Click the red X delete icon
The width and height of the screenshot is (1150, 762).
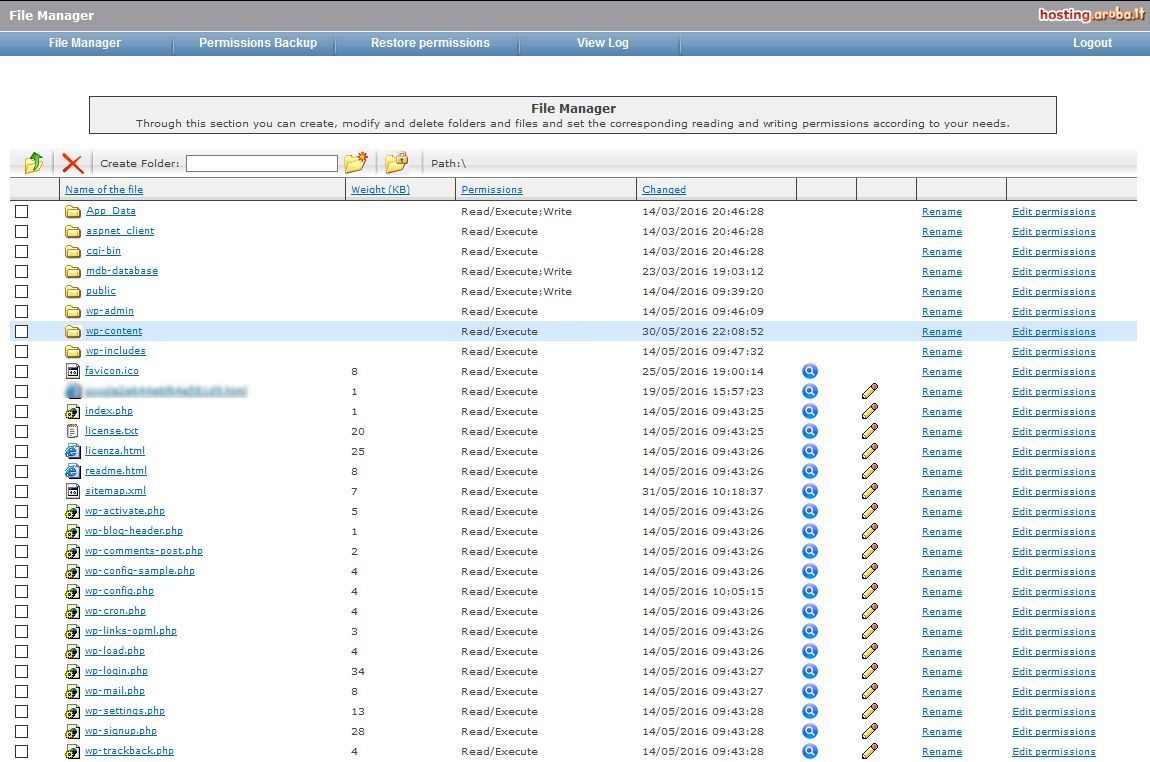[x=72, y=163]
